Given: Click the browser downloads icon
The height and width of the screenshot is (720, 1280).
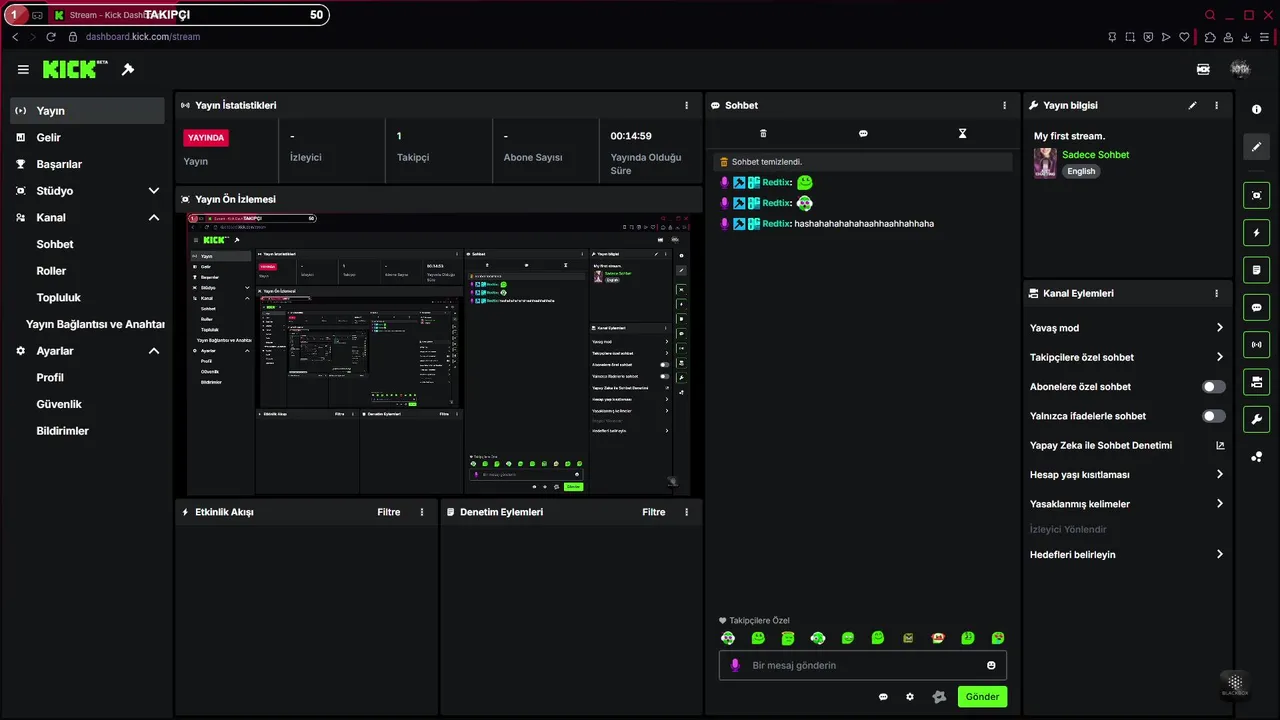Looking at the screenshot, I should (x=1246, y=37).
